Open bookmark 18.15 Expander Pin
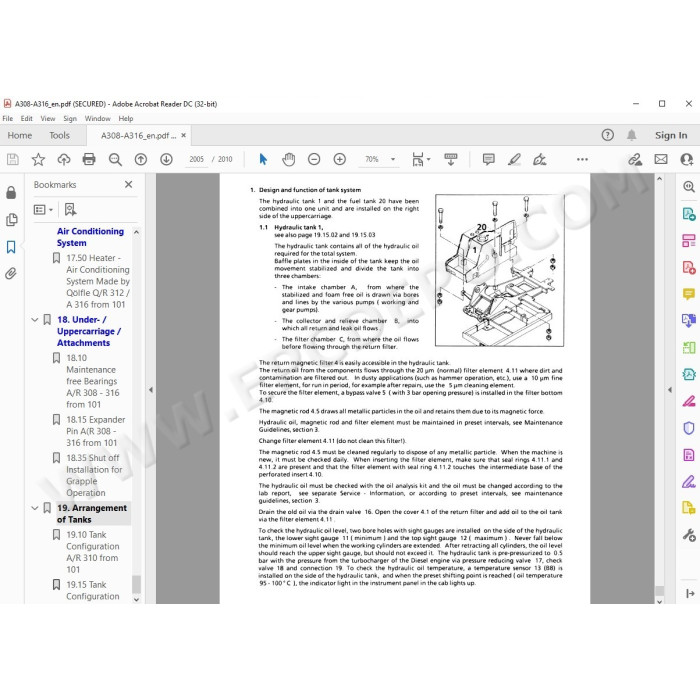Image resolution: width=700 pixels, height=700 pixels. (x=96, y=431)
